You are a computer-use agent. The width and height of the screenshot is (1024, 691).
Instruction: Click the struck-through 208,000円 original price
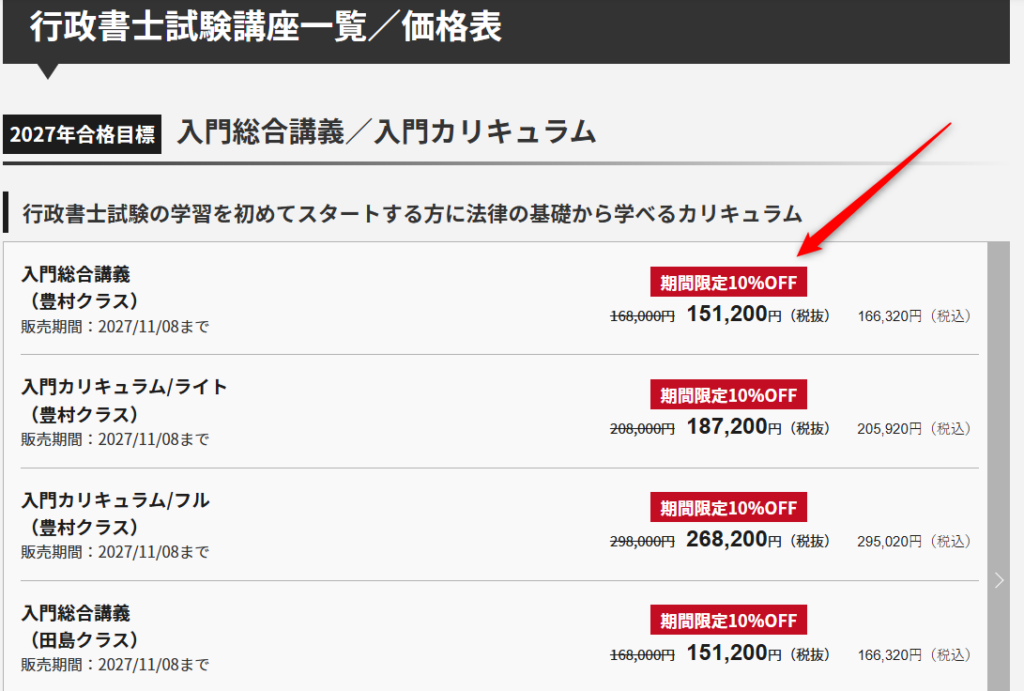(642, 429)
